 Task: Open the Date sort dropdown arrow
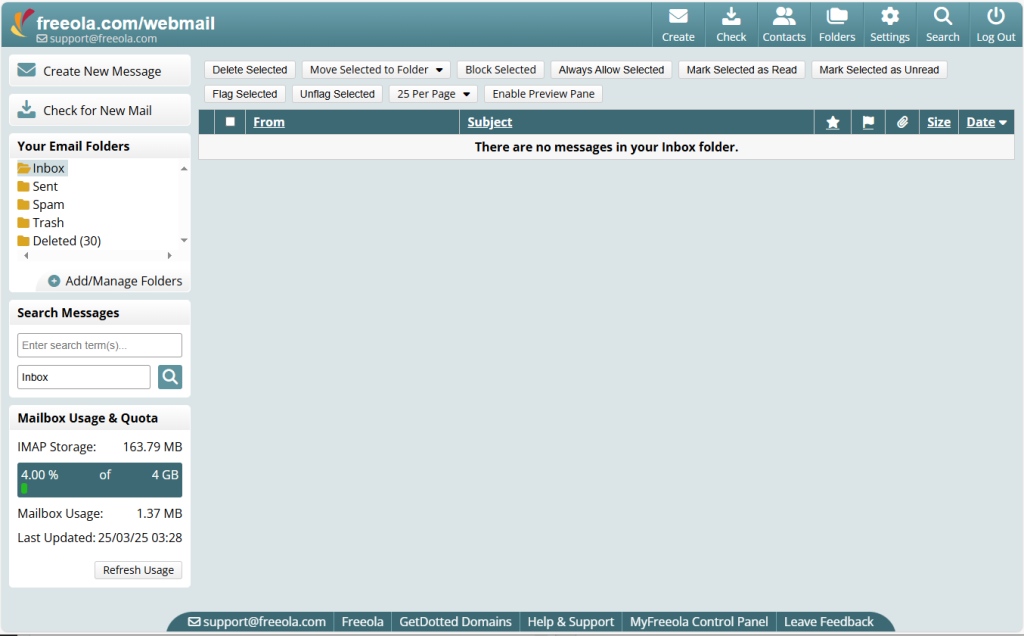pos(1001,121)
